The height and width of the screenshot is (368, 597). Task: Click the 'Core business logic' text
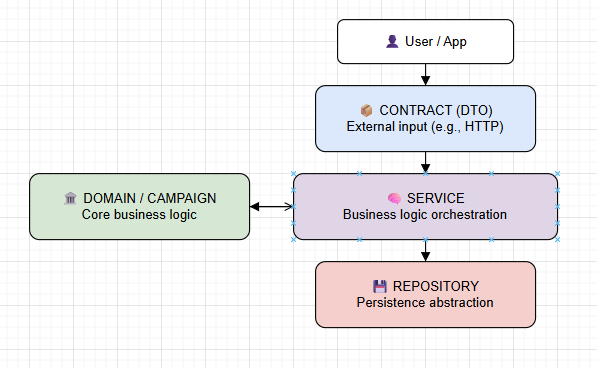click(139, 215)
